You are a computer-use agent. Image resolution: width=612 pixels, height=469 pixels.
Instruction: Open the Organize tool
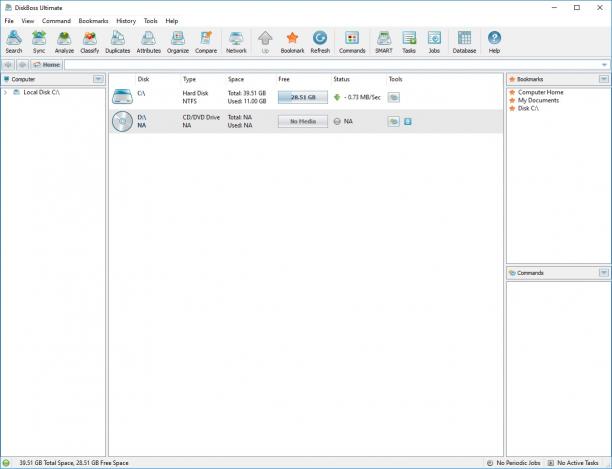(x=178, y=42)
